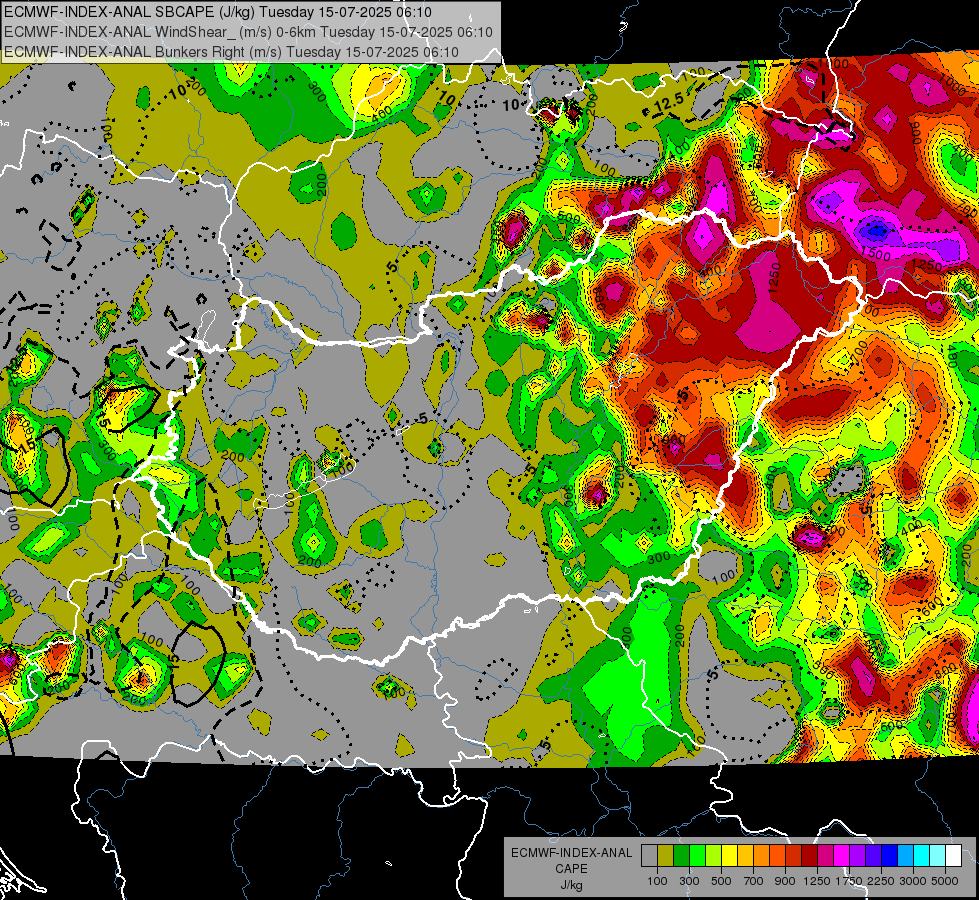This screenshot has height=900, width=979.
Task: Click the legend value '300'
Action: point(689,881)
